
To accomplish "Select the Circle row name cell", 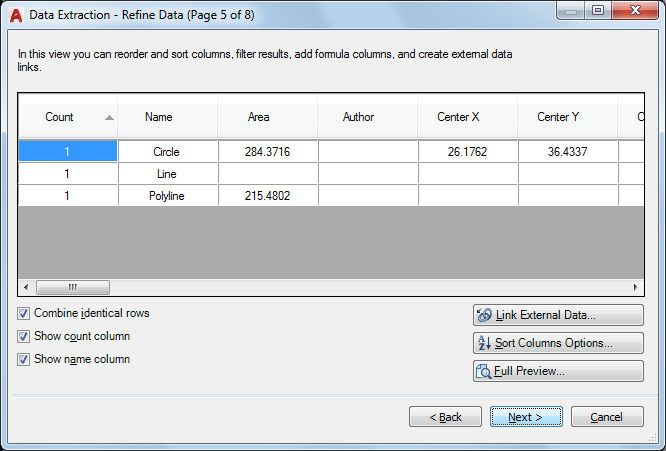I will (167, 151).
